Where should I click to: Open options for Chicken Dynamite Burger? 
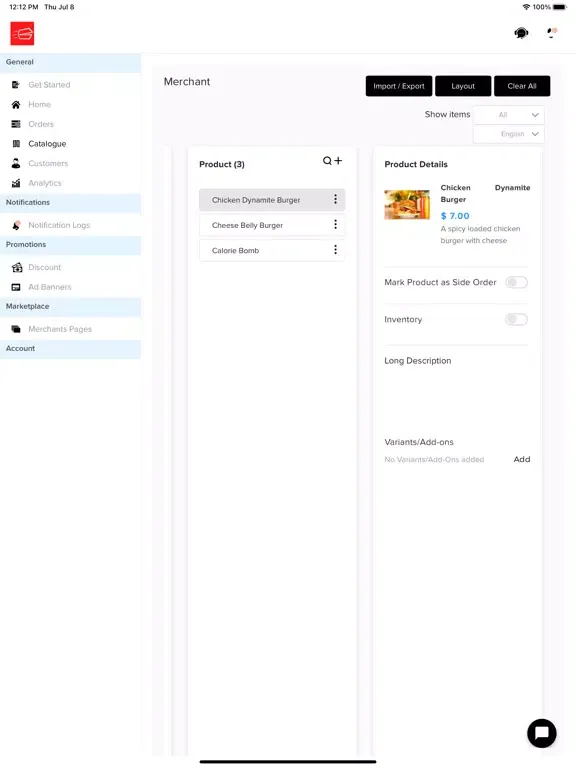(x=336, y=199)
